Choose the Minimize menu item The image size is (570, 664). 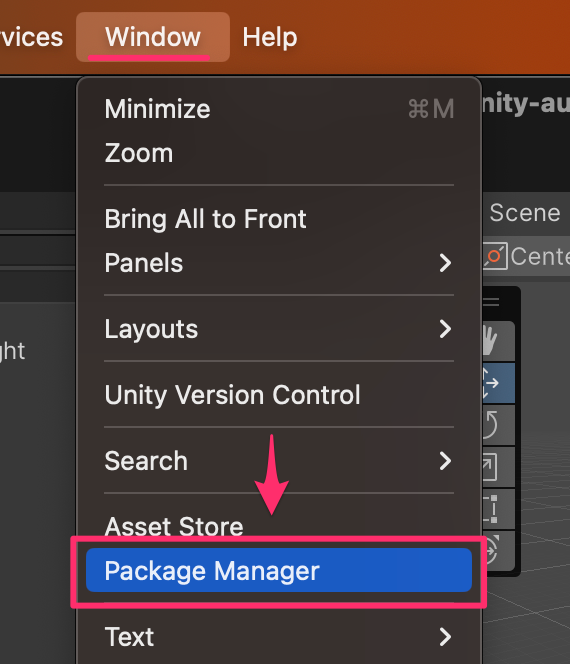tap(279, 109)
